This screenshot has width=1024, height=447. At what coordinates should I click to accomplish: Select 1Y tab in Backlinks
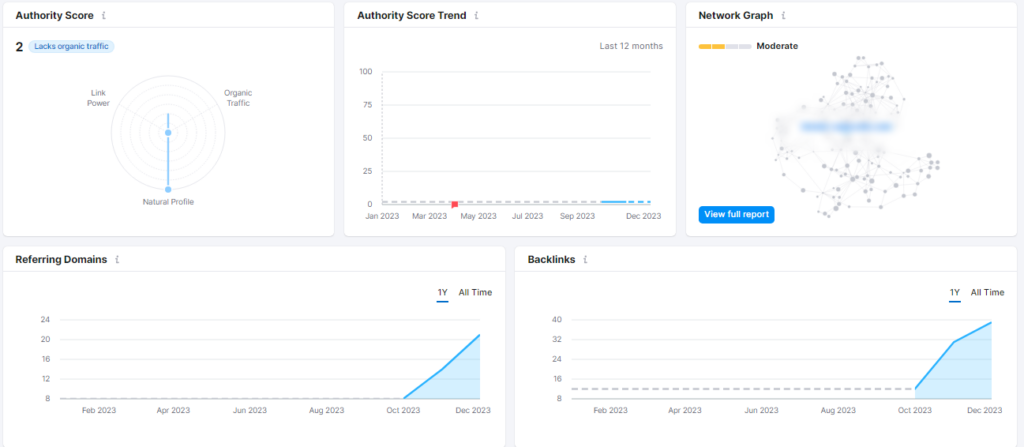point(955,293)
